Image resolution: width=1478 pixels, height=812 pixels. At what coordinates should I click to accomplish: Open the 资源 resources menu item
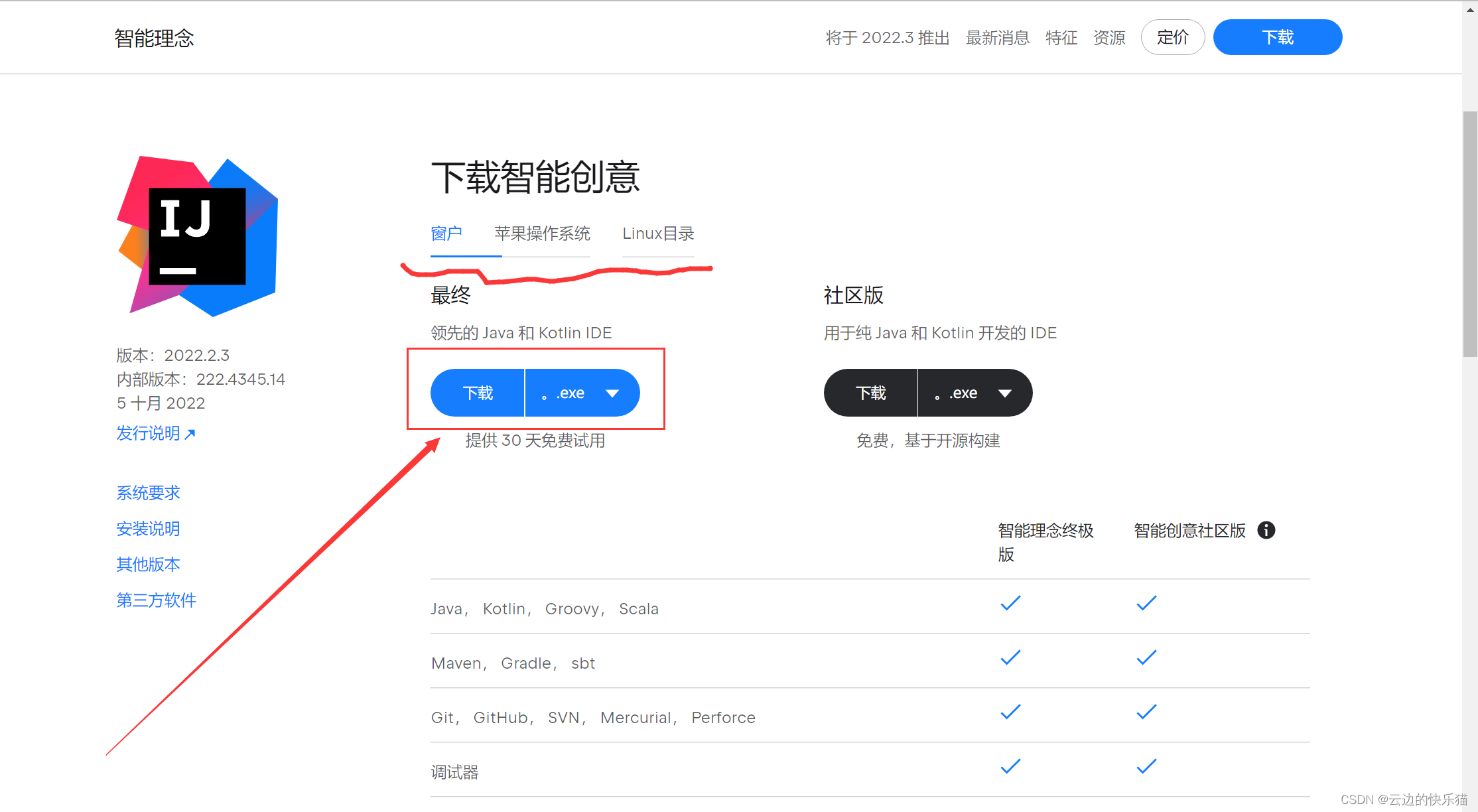[1109, 38]
